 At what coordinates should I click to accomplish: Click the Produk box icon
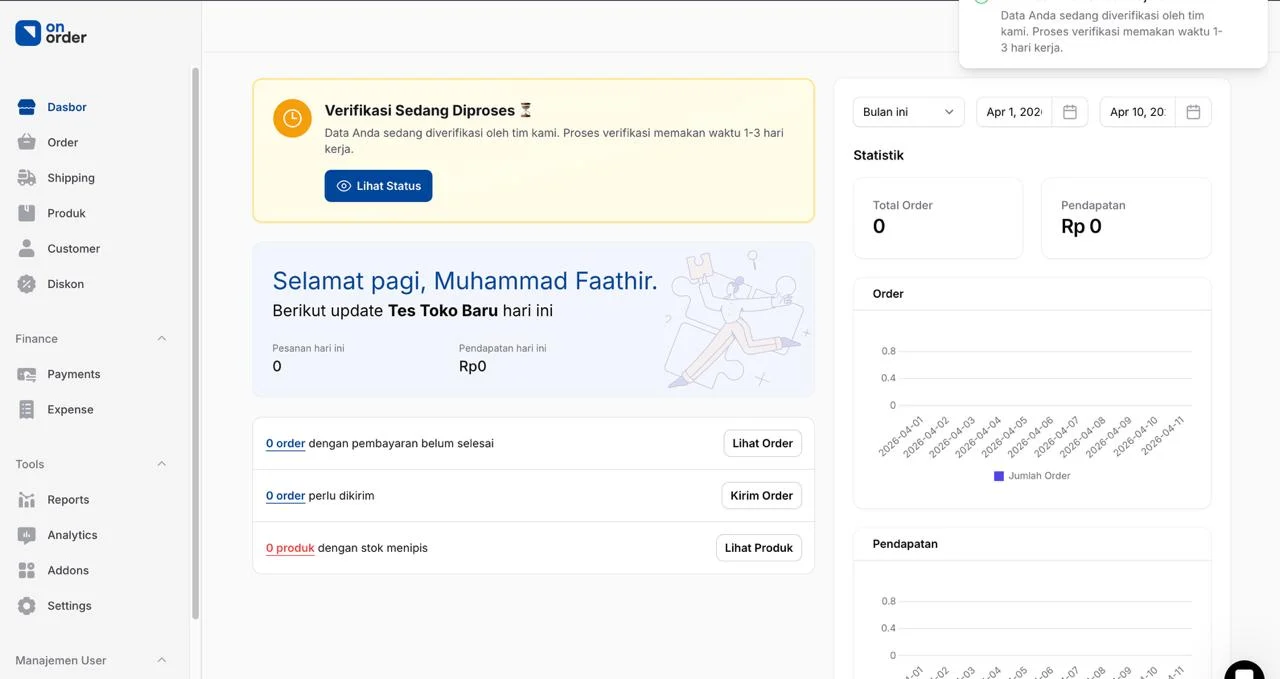click(x=27, y=213)
